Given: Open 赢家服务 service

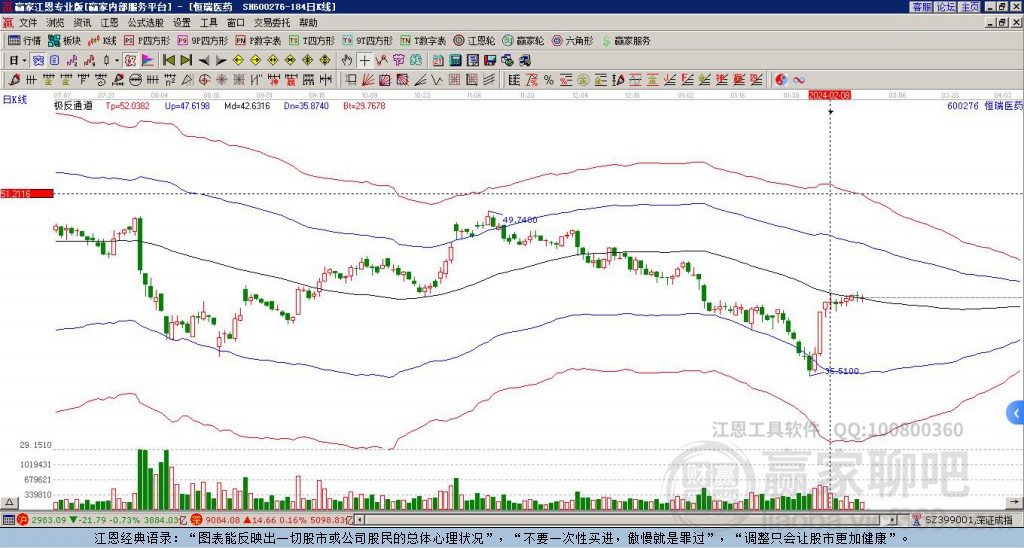Looking at the screenshot, I should coord(626,40).
